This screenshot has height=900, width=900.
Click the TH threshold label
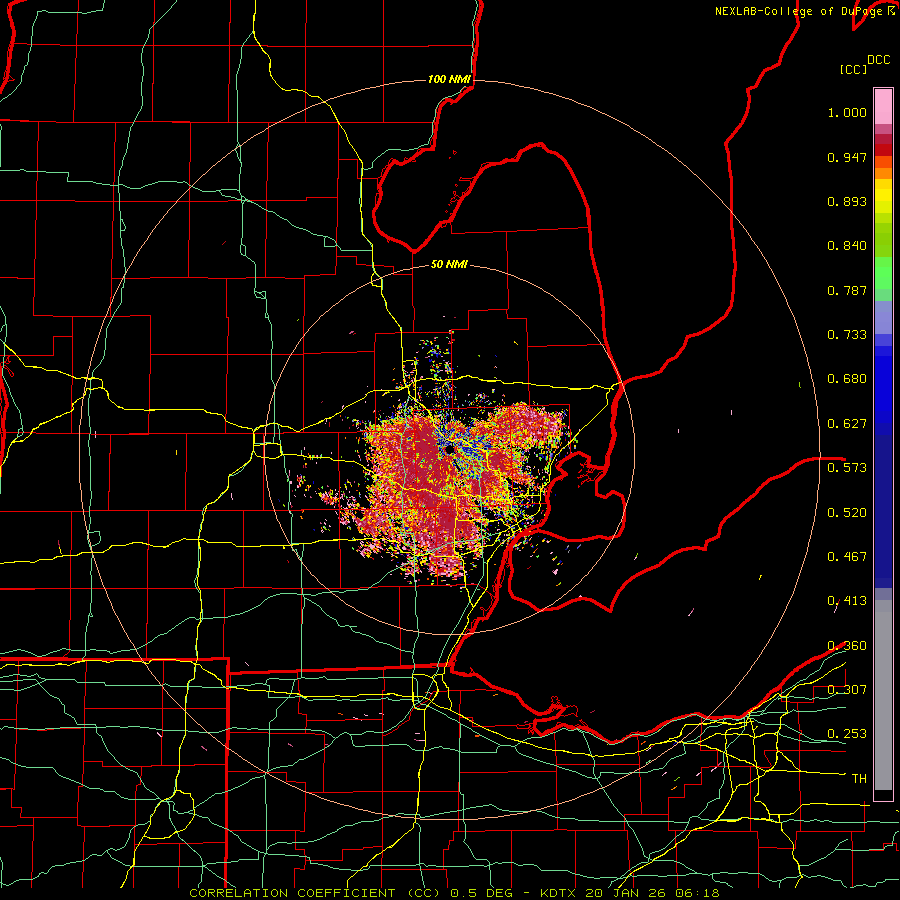(x=859, y=779)
